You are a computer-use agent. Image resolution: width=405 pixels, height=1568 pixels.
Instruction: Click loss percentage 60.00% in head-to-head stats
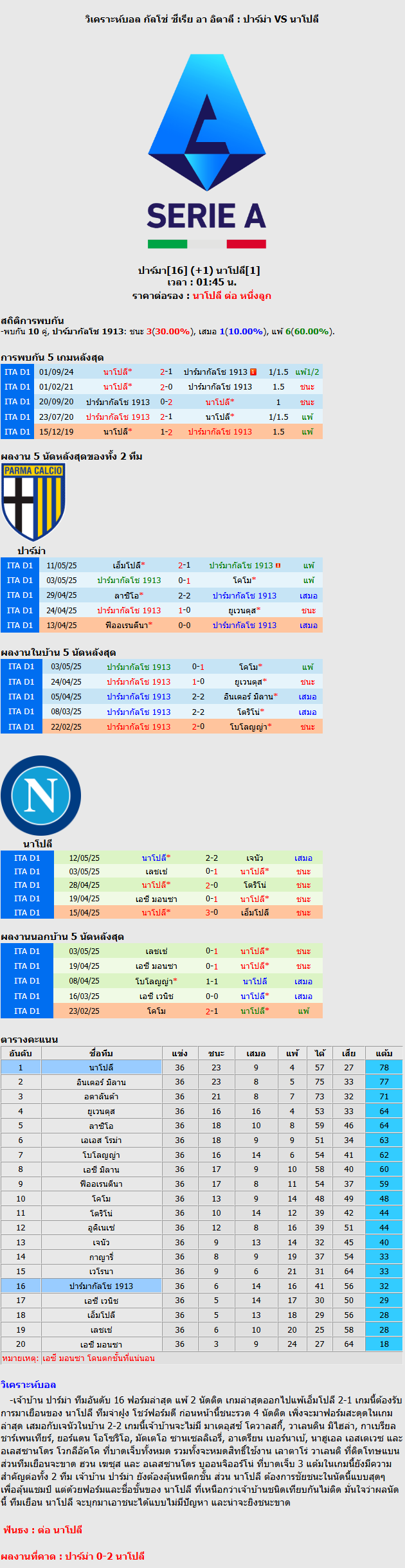pos(310,332)
